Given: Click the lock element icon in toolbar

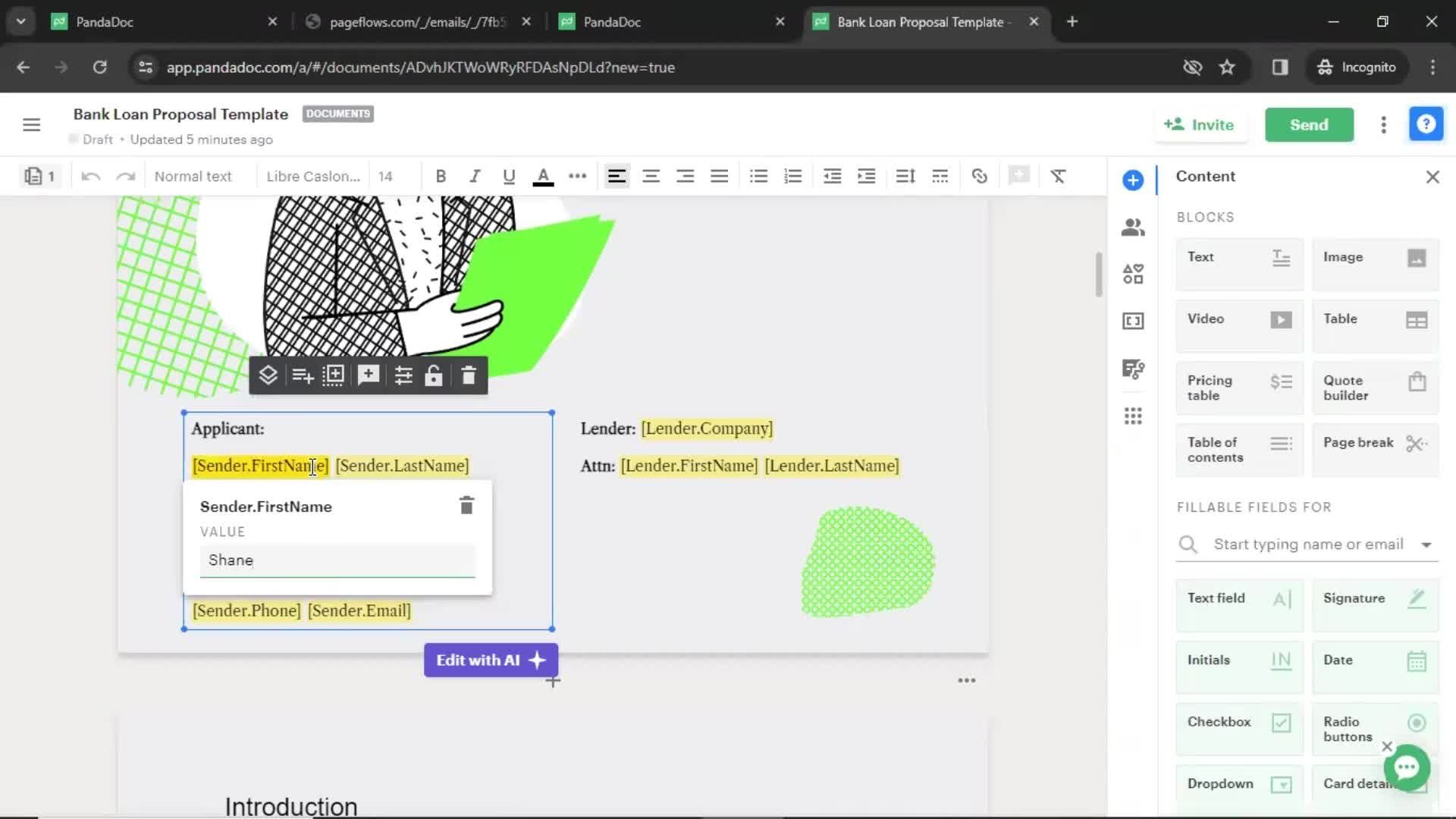Looking at the screenshot, I should tap(434, 375).
